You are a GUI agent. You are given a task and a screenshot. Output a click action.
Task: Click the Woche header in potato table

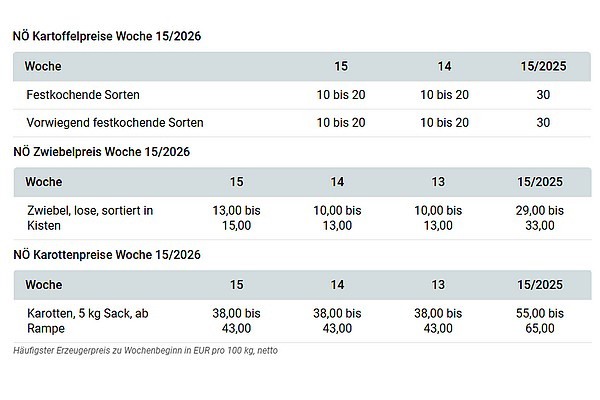coord(43,67)
